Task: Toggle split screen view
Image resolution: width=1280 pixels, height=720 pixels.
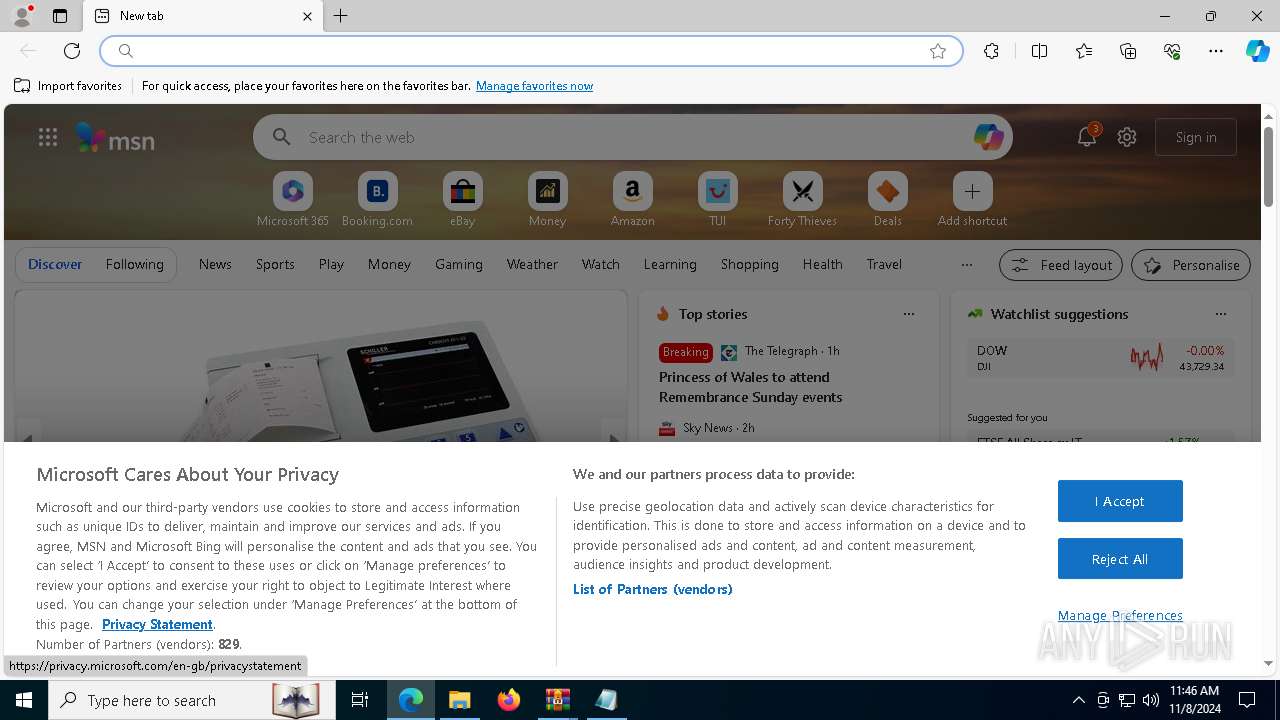Action: (x=1039, y=51)
